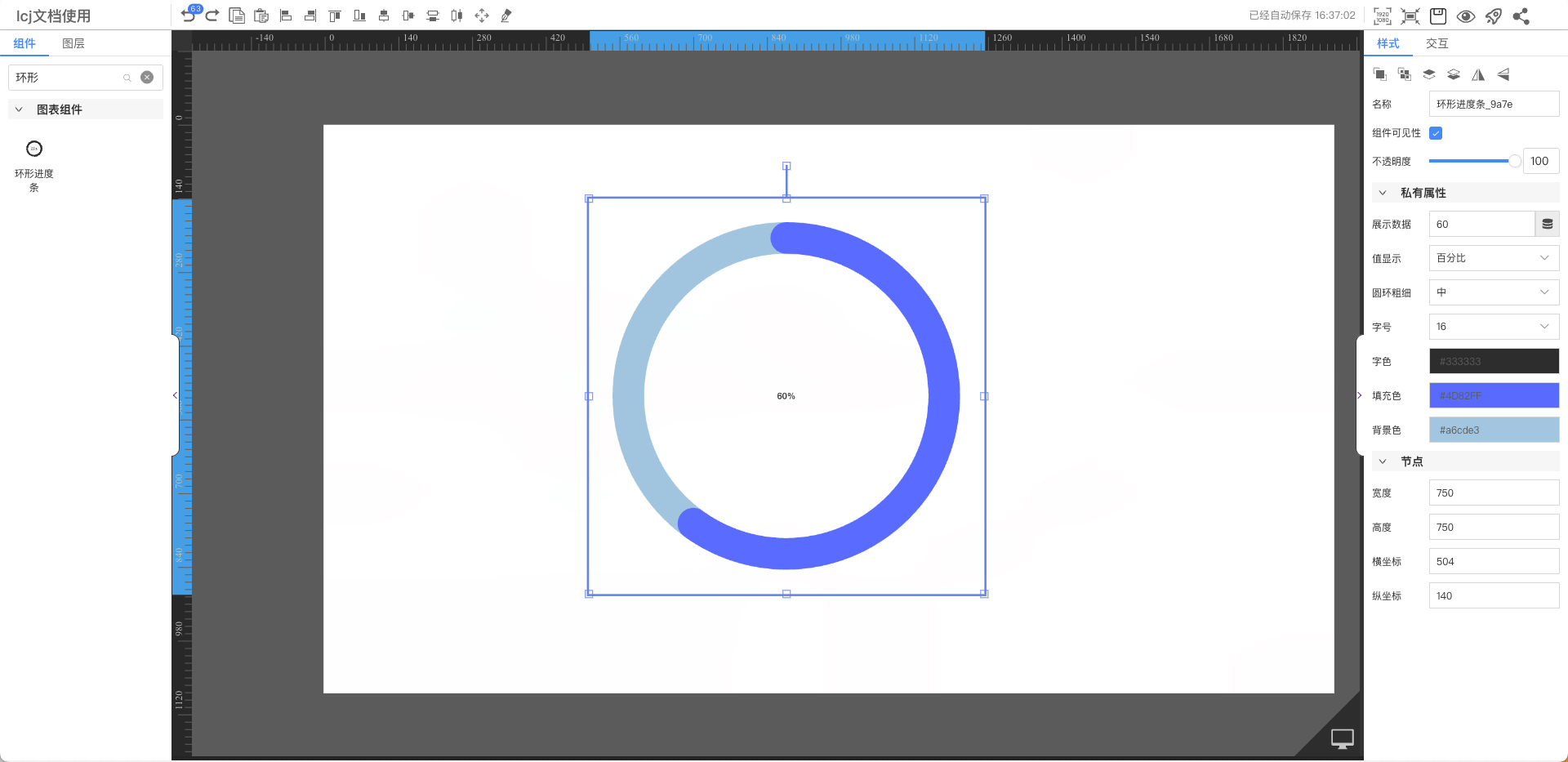This screenshot has height=762, width=1568.
Task: Open the screen display icon at canvas corner
Action: (x=1343, y=738)
